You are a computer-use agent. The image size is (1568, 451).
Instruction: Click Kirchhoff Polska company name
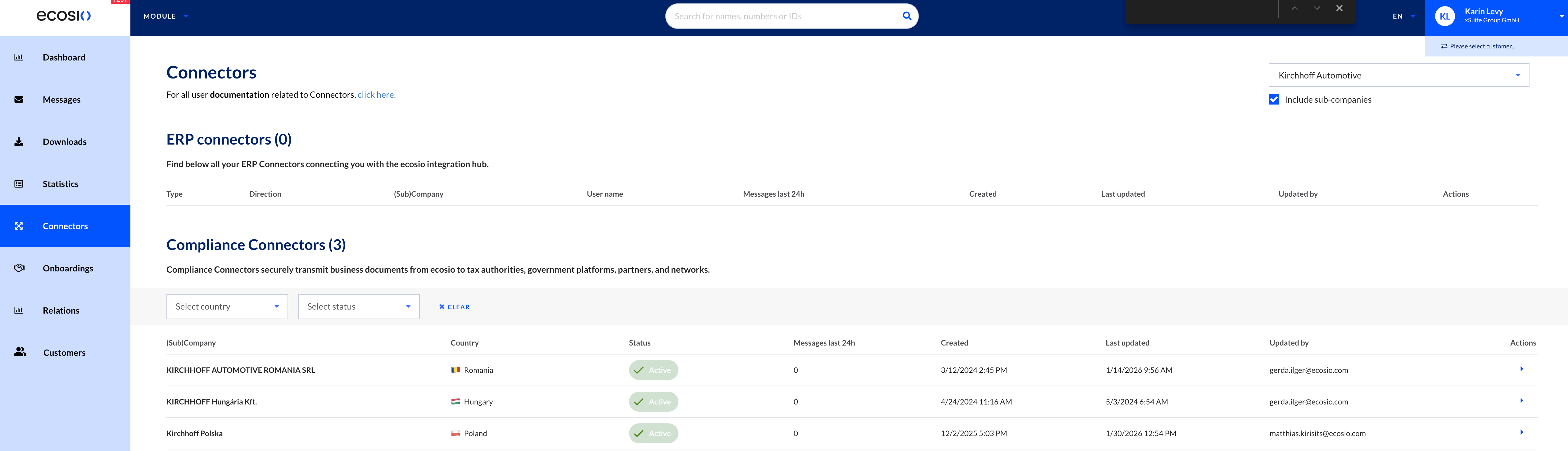(194, 433)
